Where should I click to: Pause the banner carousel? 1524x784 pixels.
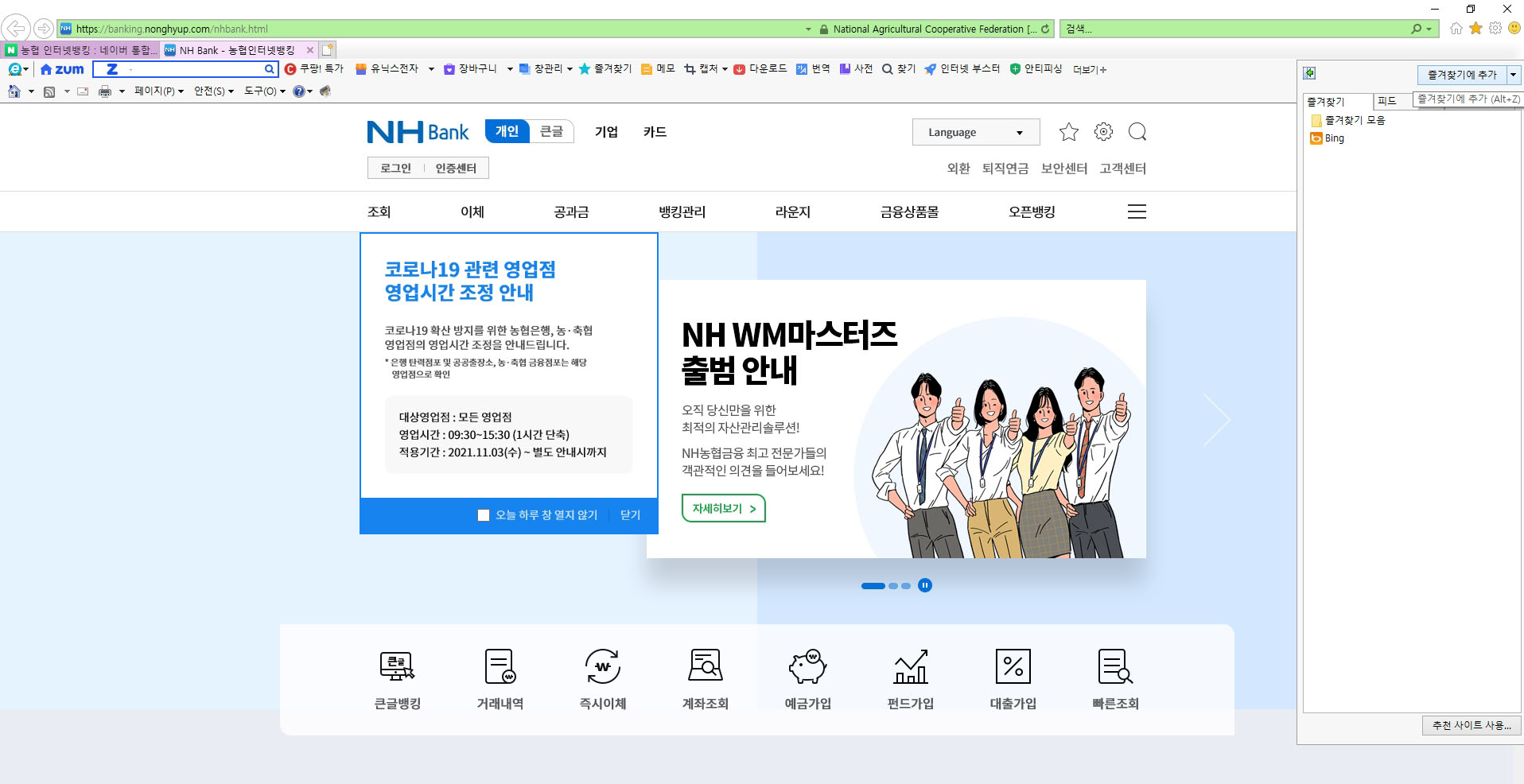pyautogui.click(x=925, y=585)
